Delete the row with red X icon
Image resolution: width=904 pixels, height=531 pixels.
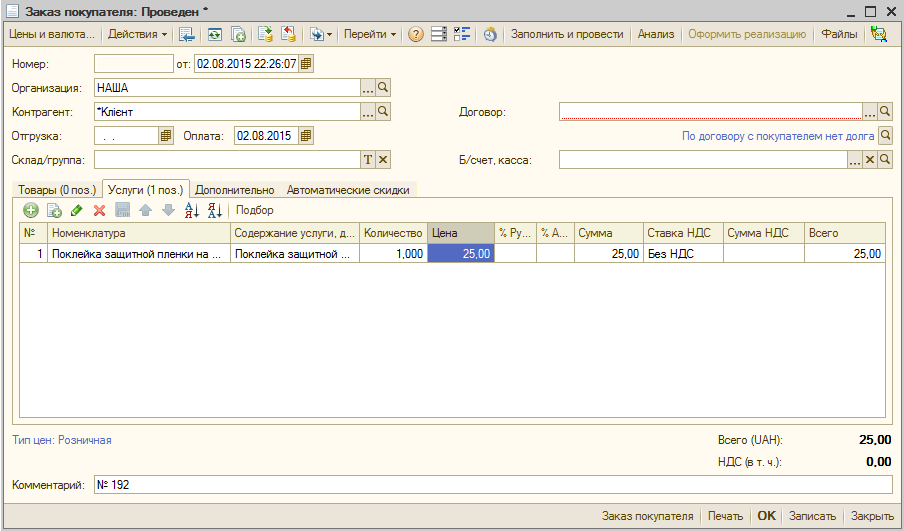pos(100,210)
